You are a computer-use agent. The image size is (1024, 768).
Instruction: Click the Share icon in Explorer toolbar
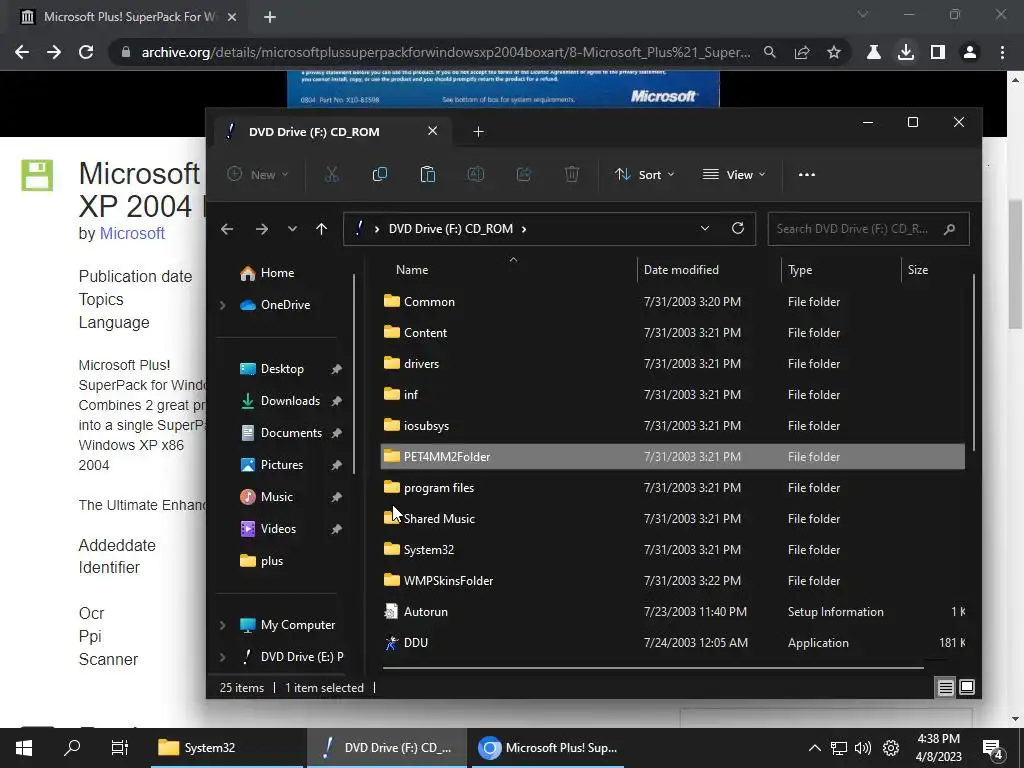pos(524,174)
